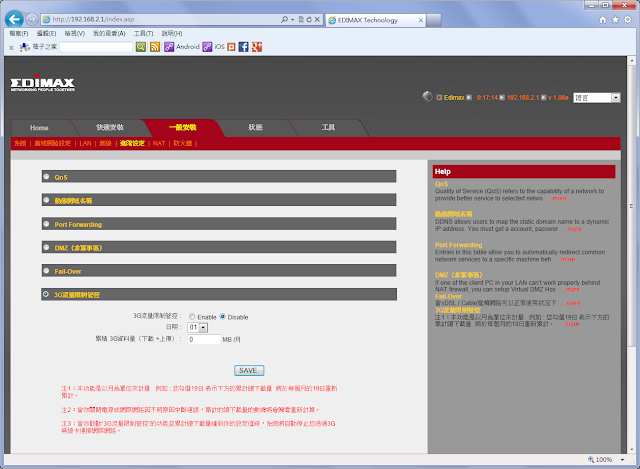Open the 工具(T) menu
This screenshot has width=640, height=469.
143,33
